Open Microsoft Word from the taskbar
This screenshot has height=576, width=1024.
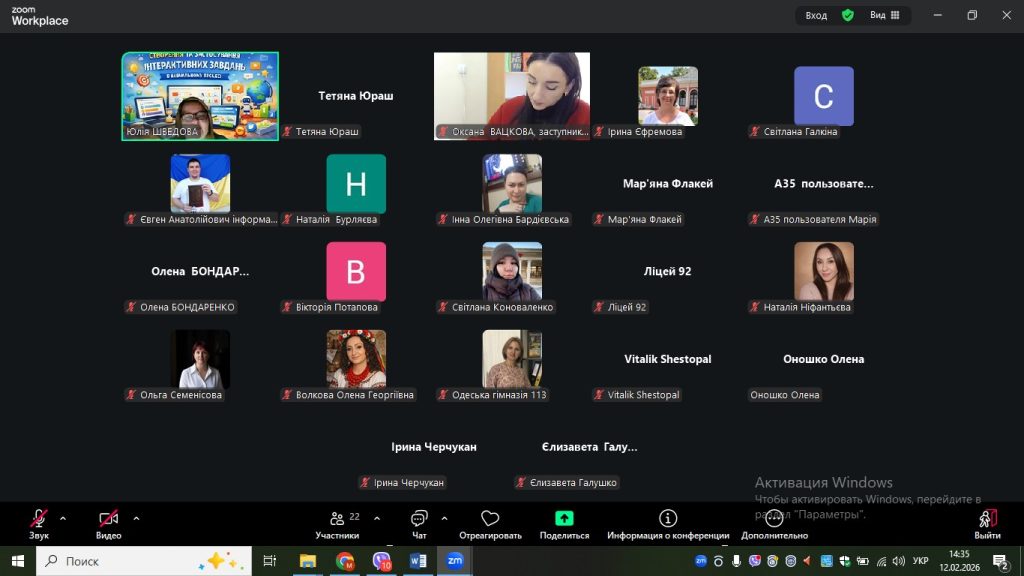point(418,561)
